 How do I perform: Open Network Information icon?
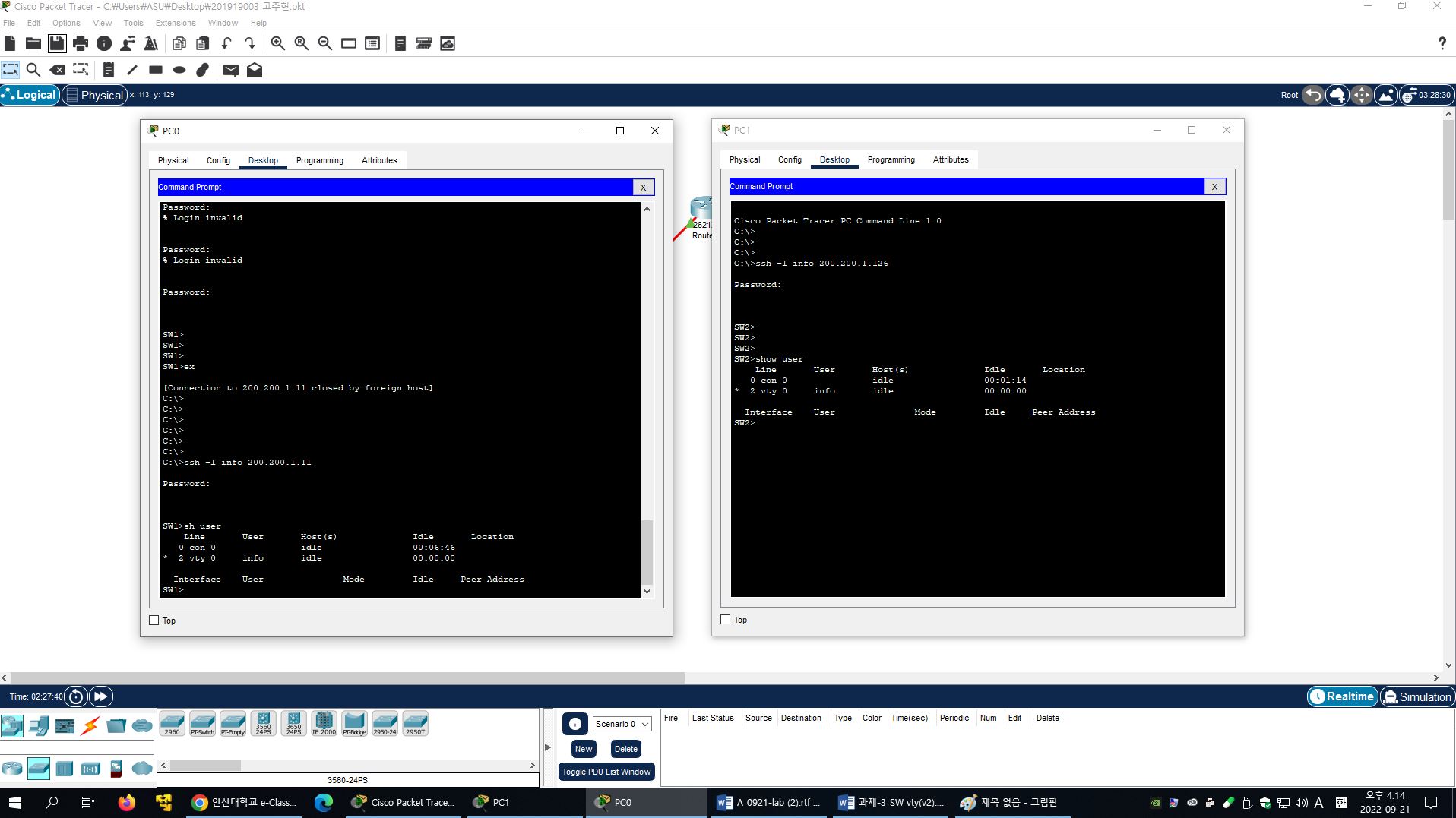104,43
